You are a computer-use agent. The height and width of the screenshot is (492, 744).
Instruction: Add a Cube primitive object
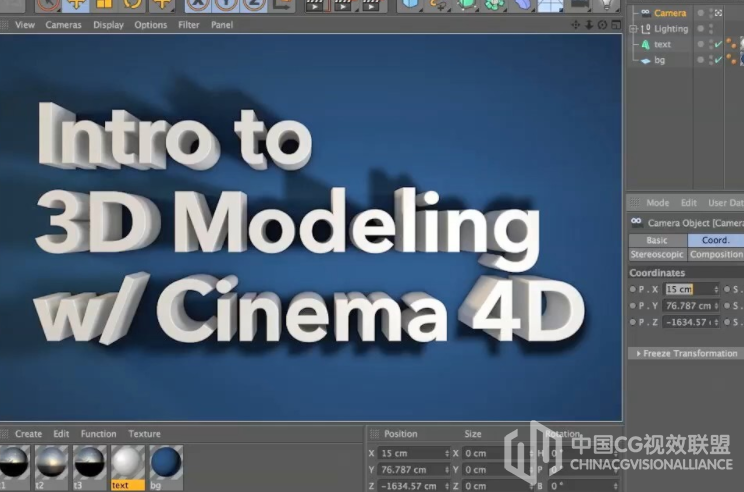(409, 5)
